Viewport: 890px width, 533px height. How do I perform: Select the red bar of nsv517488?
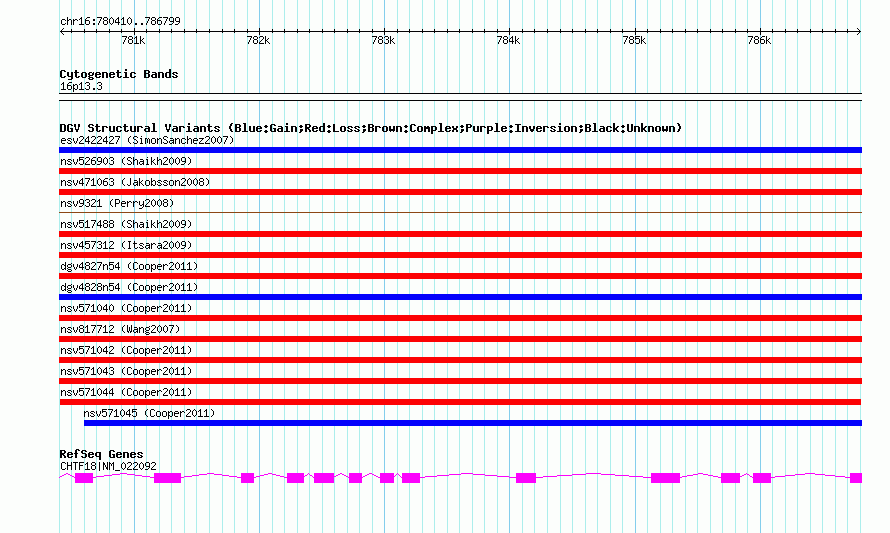pos(460,234)
